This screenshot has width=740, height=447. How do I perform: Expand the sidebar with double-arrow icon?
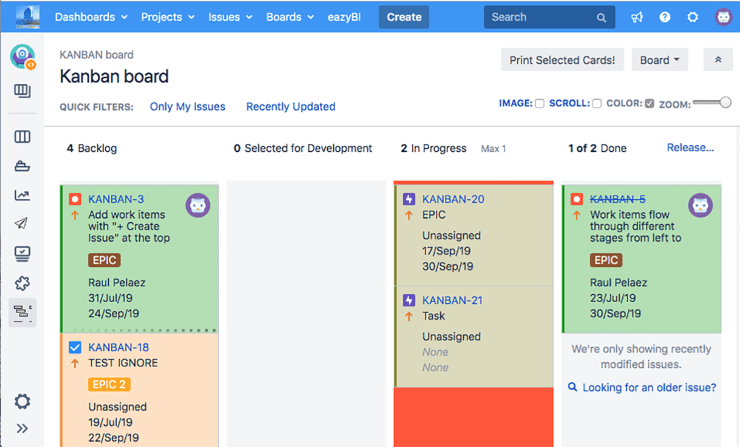point(22,429)
